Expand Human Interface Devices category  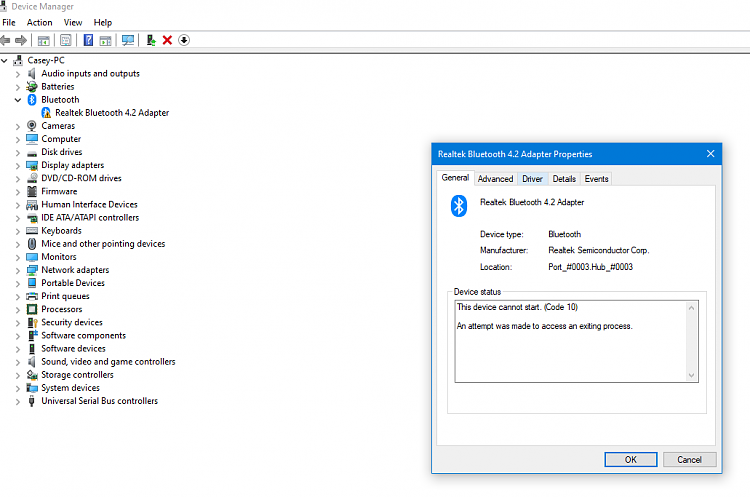pos(18,205)
